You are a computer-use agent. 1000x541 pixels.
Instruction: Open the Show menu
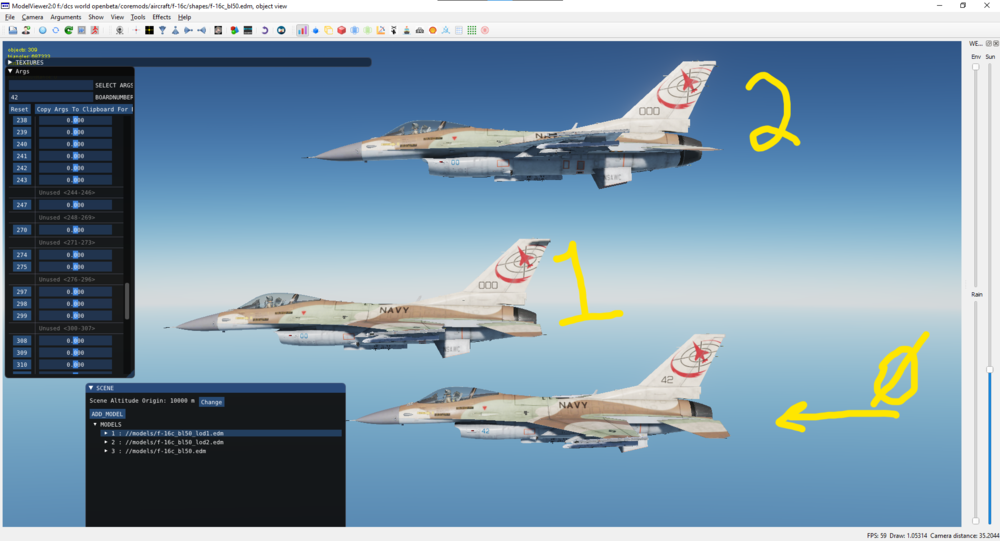click(96, 17)
